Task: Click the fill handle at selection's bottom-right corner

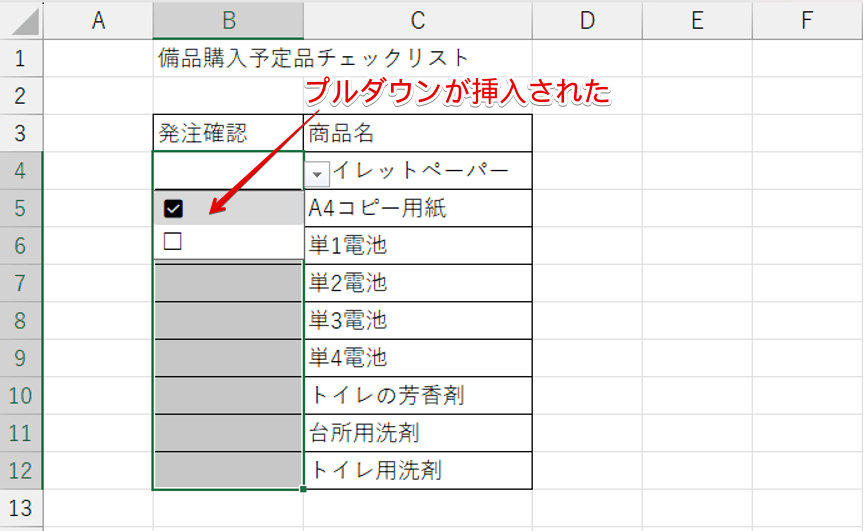Action: tap(303, 489)
